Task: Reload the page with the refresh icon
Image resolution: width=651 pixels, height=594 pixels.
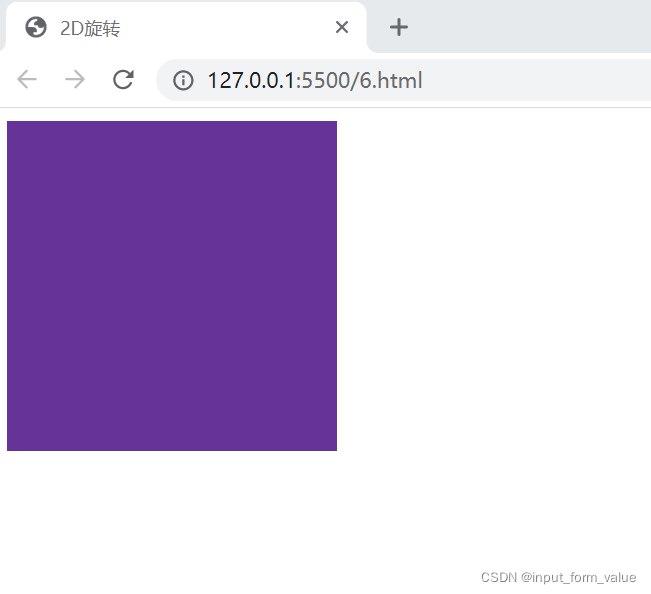Action: coord(123,79)
